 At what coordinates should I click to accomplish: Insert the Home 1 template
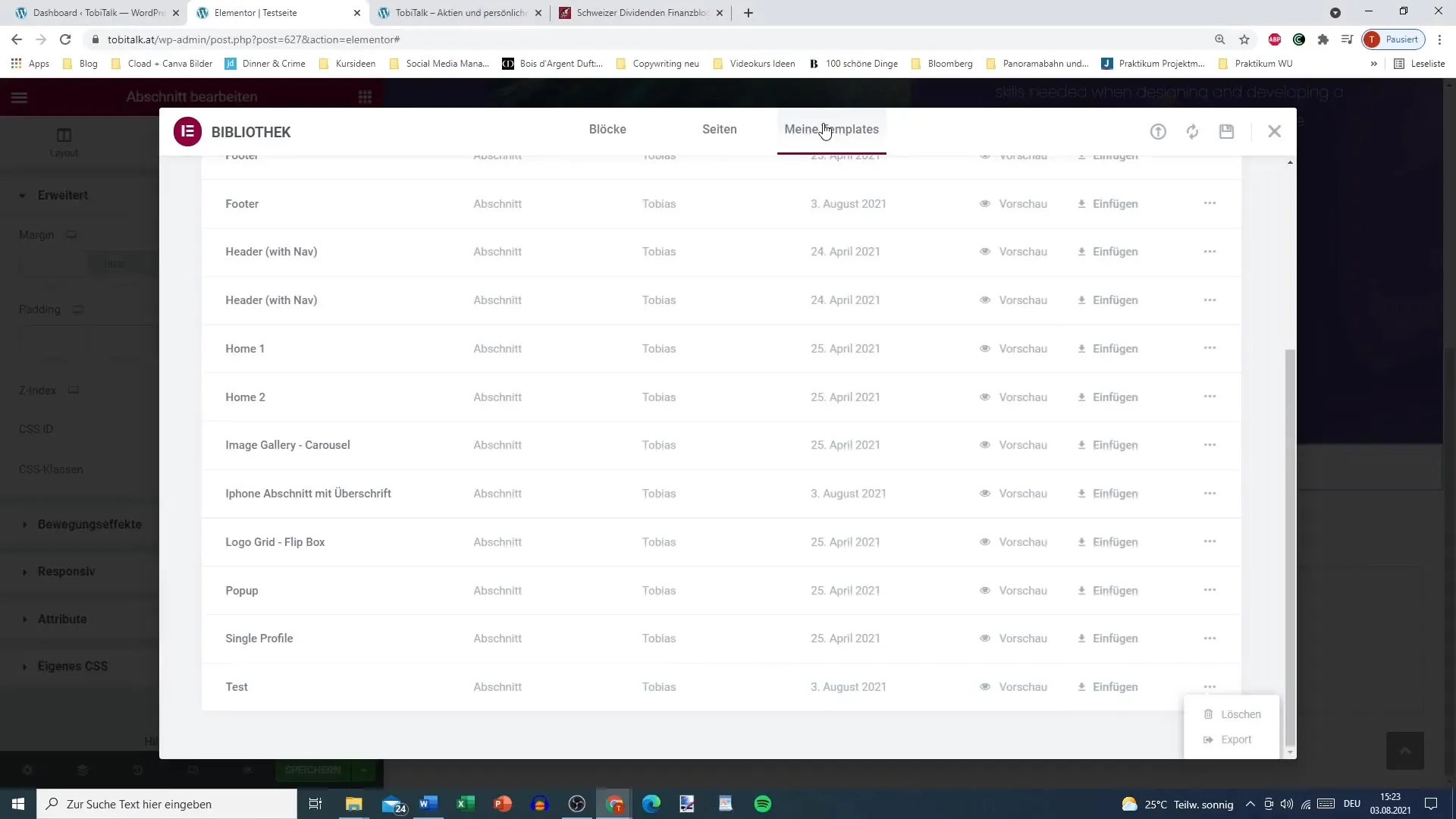pos(1107,349)
